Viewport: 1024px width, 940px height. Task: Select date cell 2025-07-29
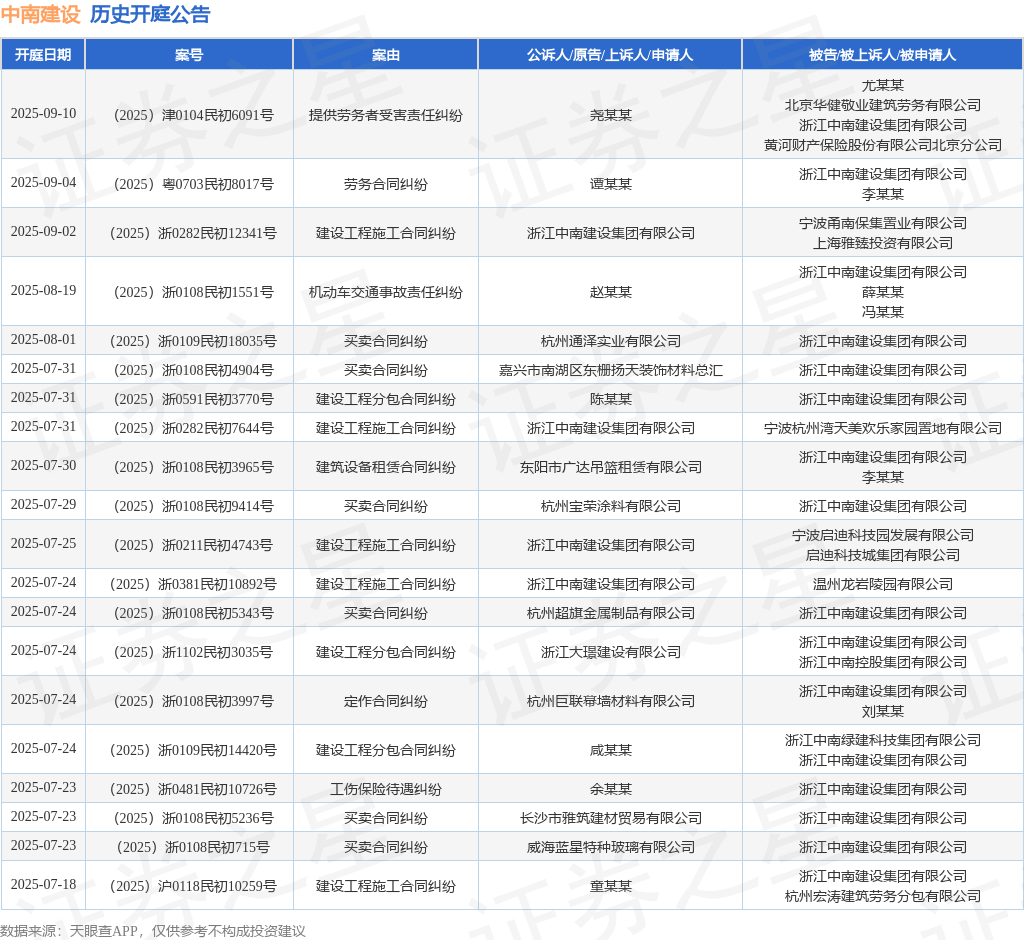43,504
